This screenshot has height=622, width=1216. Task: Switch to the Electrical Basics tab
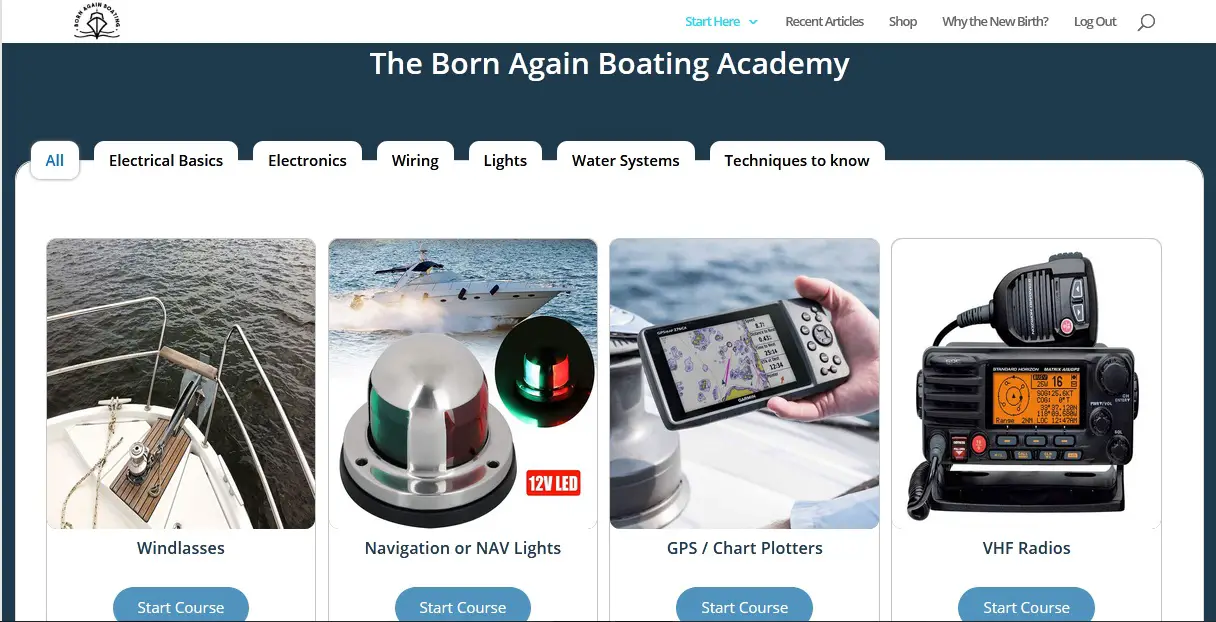pyautogui.click(x=166, y=160)
